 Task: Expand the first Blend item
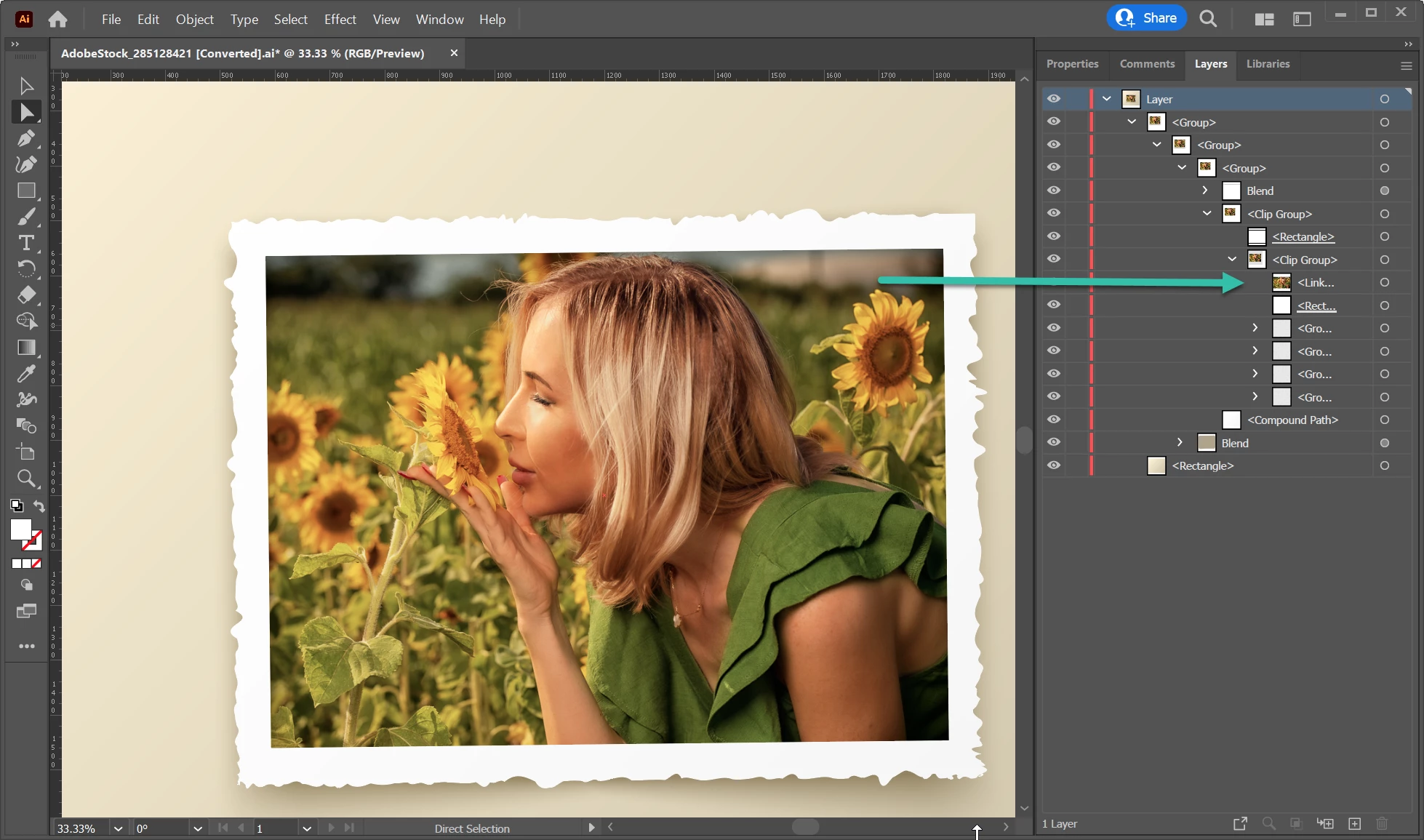coord(1205,191)
